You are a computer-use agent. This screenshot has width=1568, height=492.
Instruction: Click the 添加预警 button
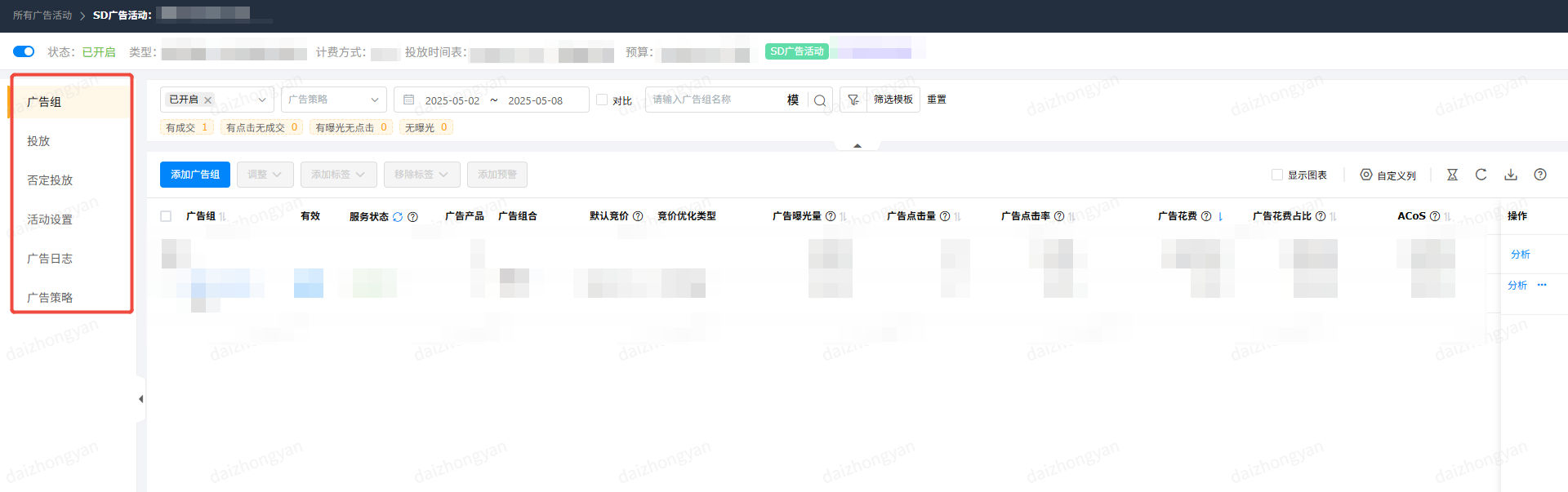tap(497, 175)
